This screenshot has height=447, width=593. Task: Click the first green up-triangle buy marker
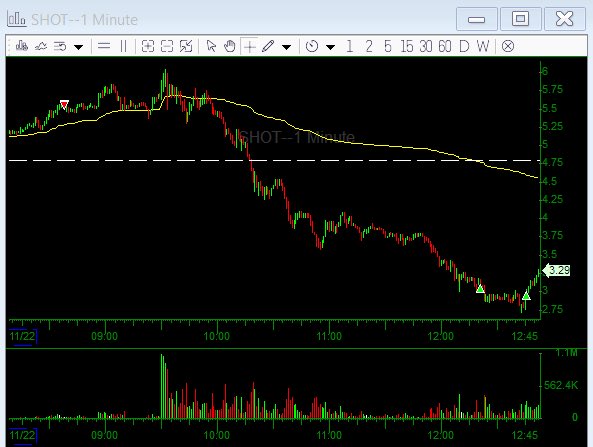(480, 289)
